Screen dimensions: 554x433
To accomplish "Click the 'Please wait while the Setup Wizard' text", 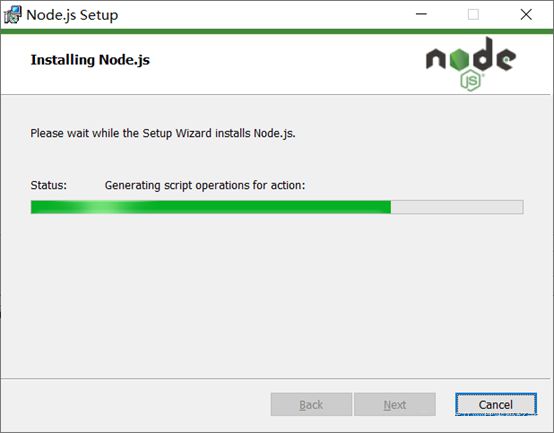I will point(121,134).
